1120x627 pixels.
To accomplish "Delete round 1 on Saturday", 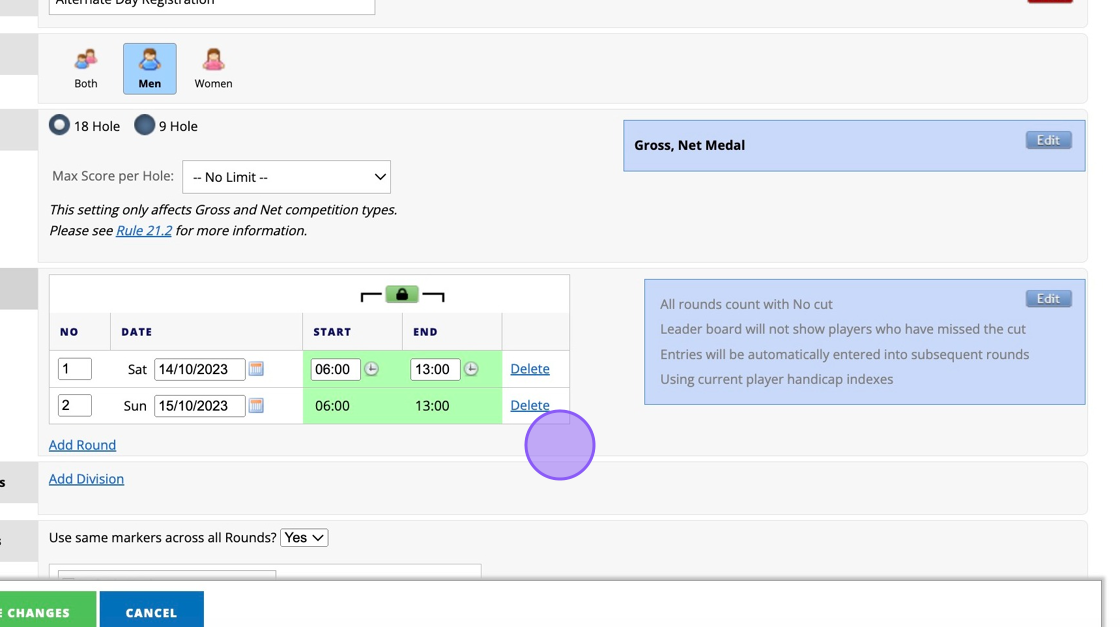I will [530, 369].
